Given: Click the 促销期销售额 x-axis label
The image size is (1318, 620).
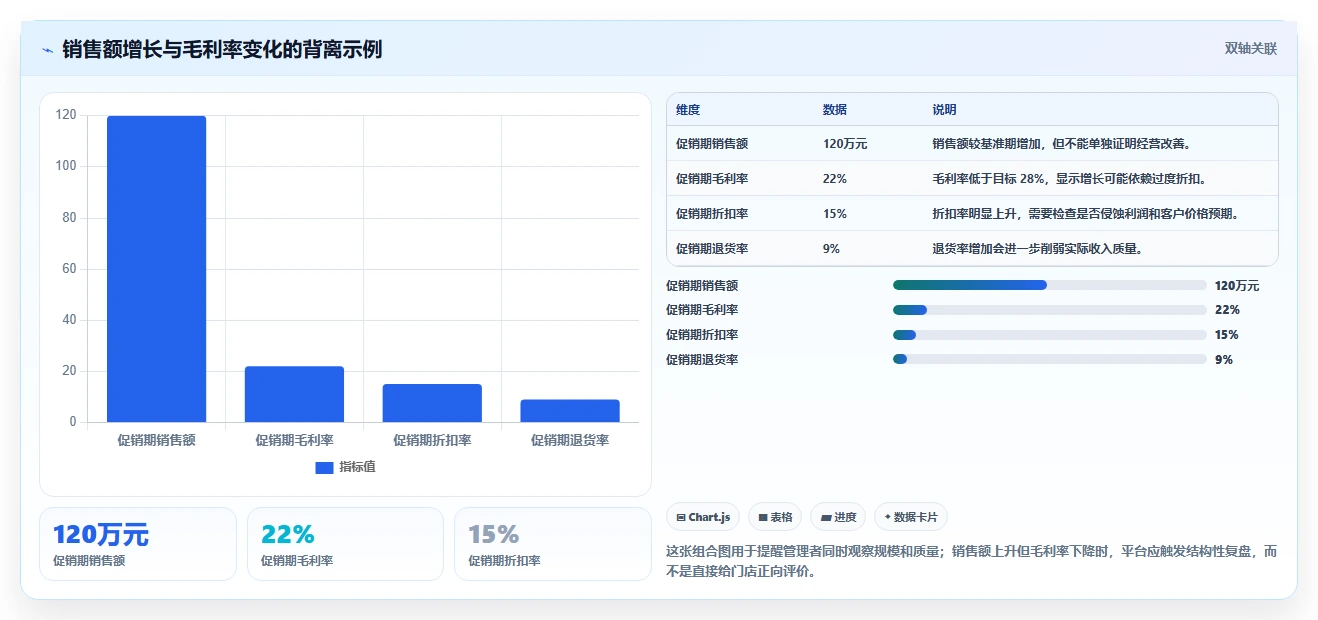Looking at the screenshot, I should [x=156, y=440].
